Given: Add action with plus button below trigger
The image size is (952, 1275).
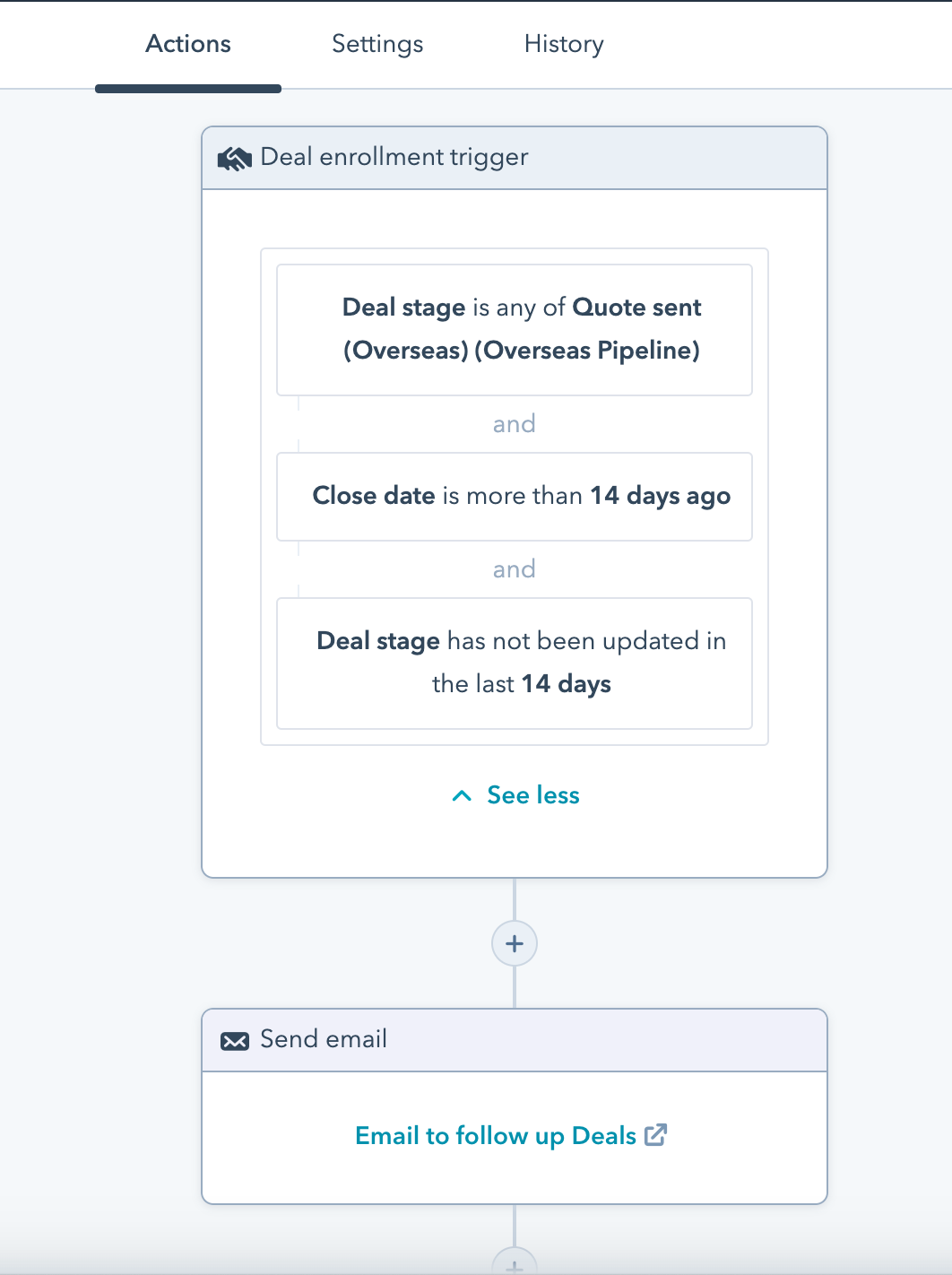Looking at the screenshot, I should [x=515, y=943].
